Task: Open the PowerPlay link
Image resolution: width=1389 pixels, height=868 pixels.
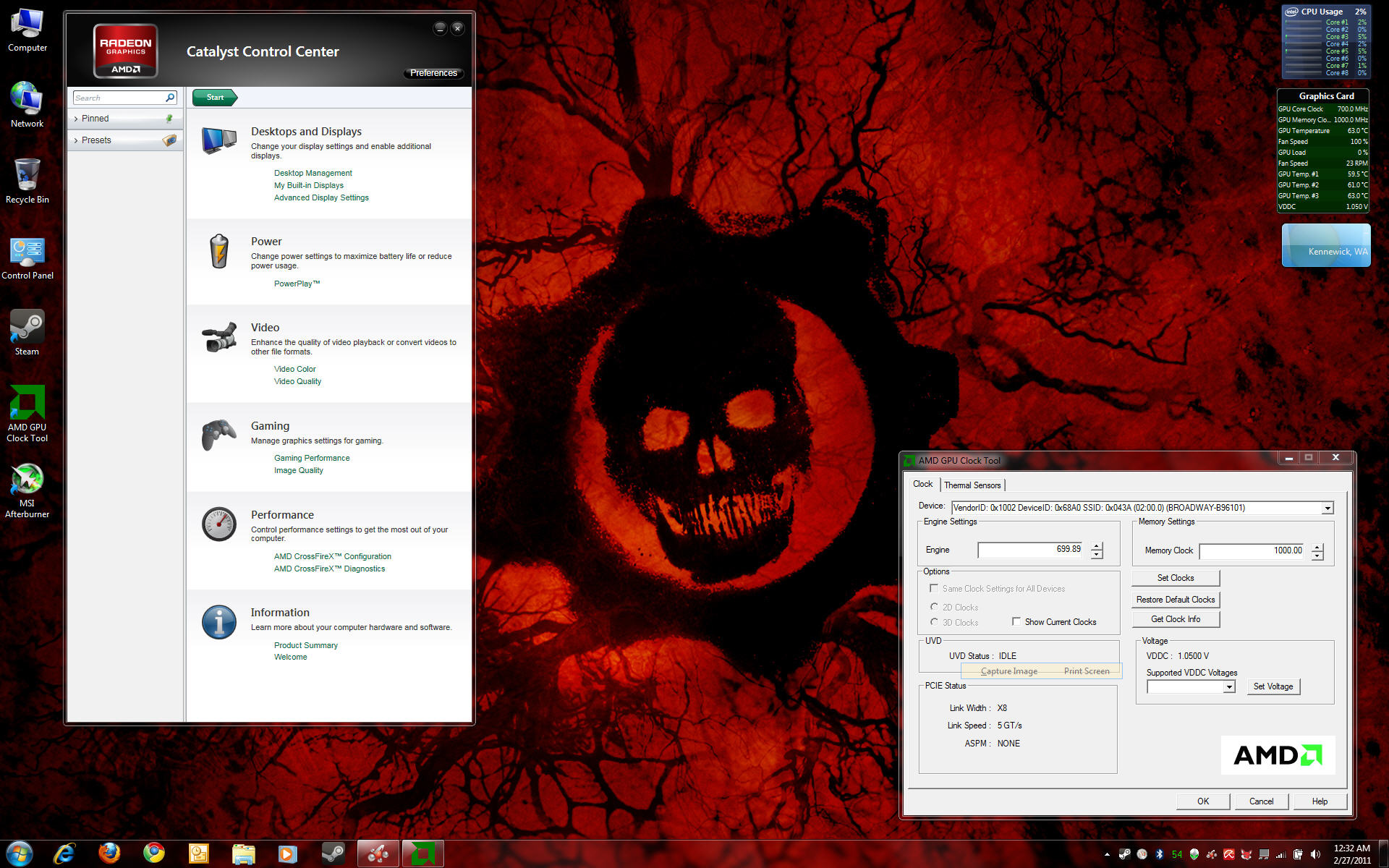Action: click(297, 284)
